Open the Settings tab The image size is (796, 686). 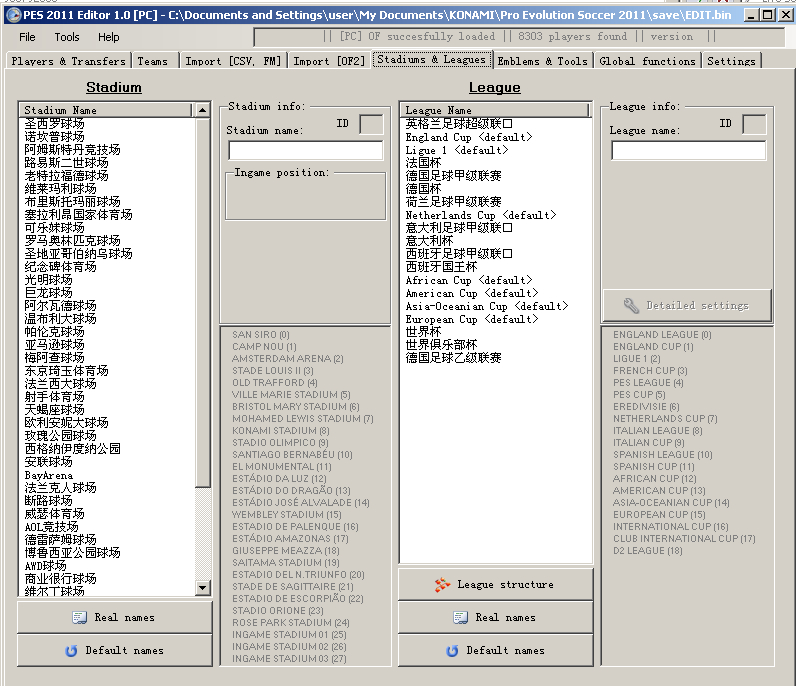[x=732, y=61]
